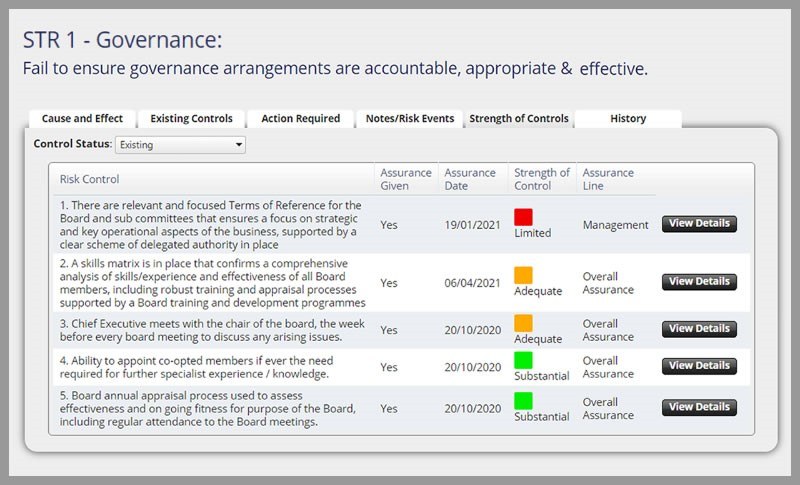Open the Cause and Effect tab

tap(82, 118)
